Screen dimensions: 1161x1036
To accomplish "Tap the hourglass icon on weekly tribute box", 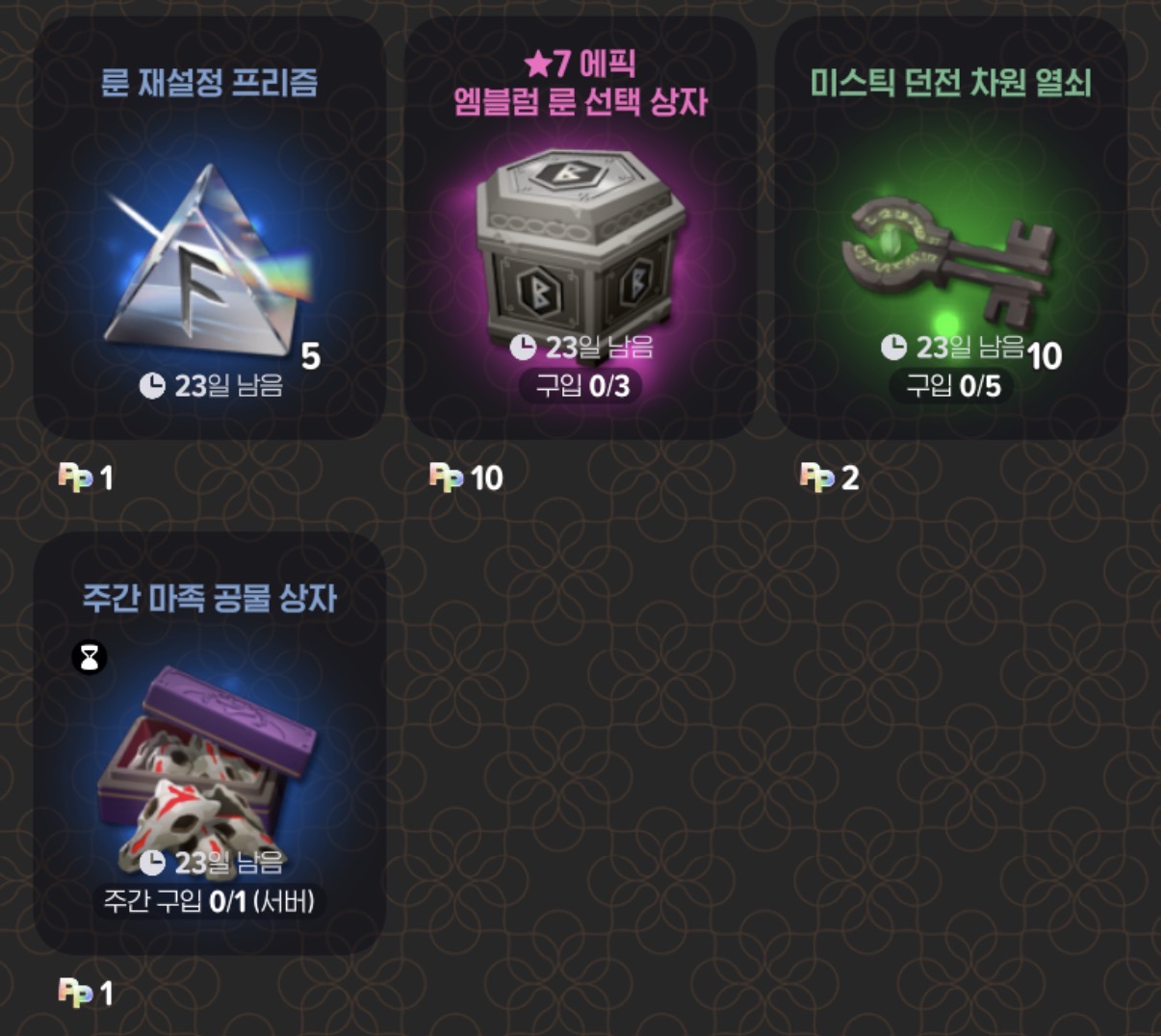I will (x=90, y=658).
